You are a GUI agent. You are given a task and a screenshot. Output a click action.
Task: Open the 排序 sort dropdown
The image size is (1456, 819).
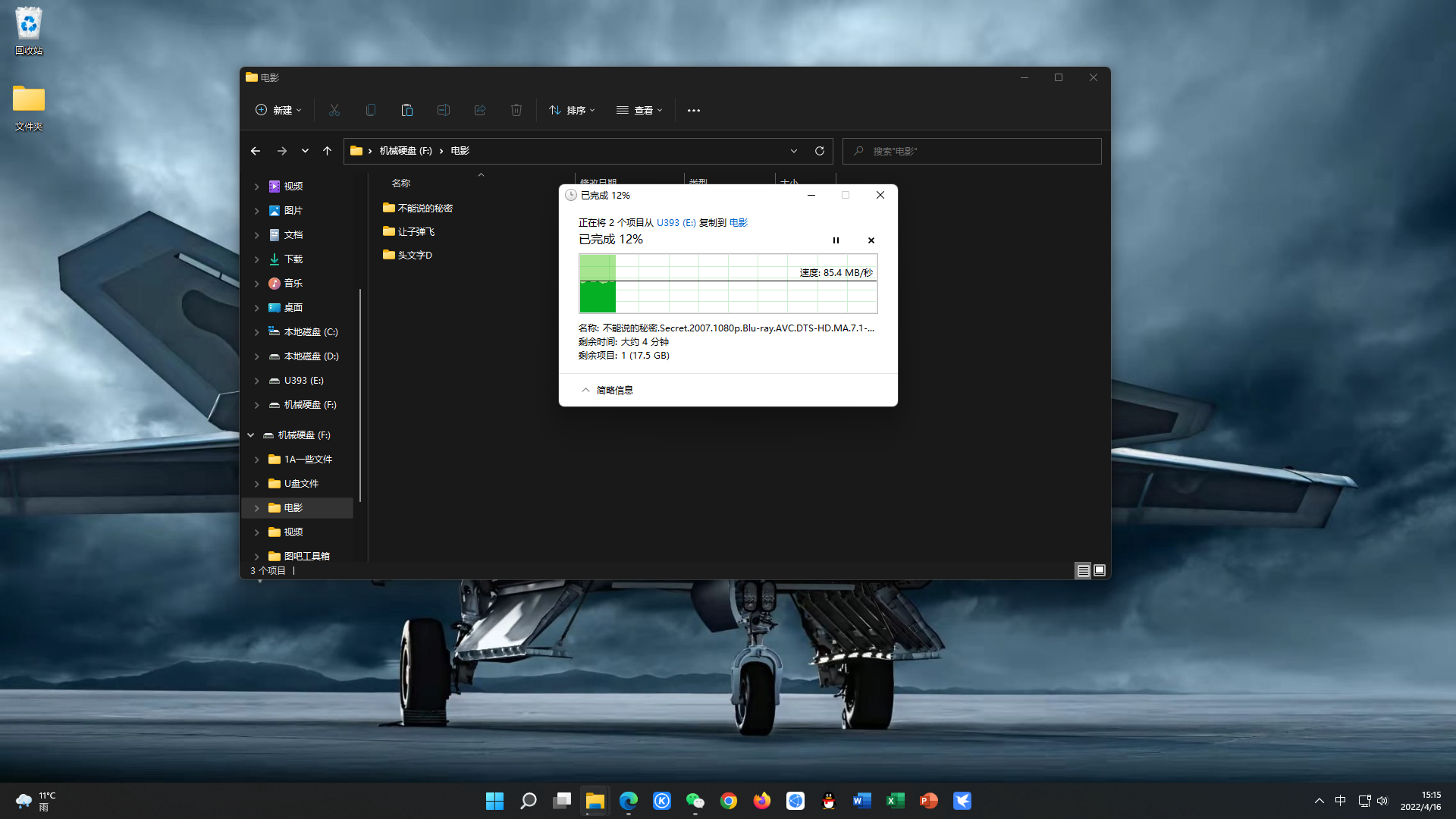click(x=572, y=110)
